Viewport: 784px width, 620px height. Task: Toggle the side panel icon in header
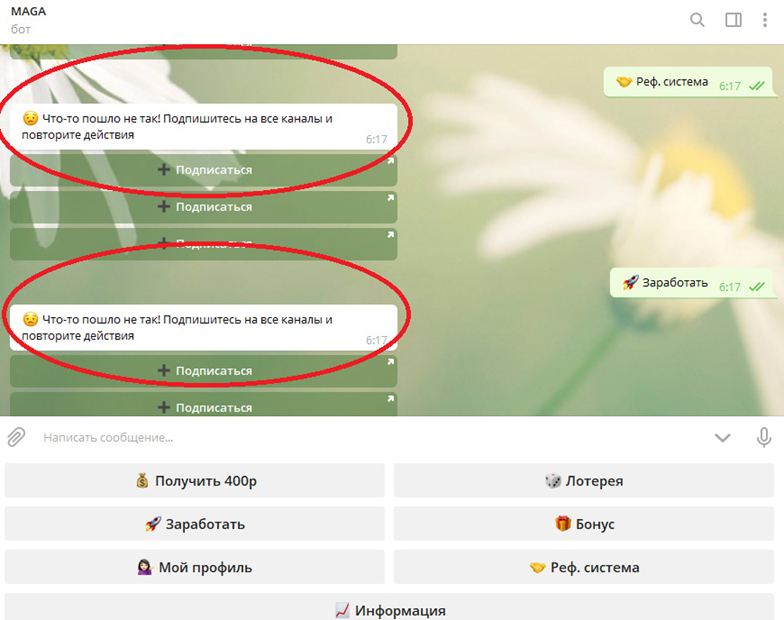tap(733, 20)
